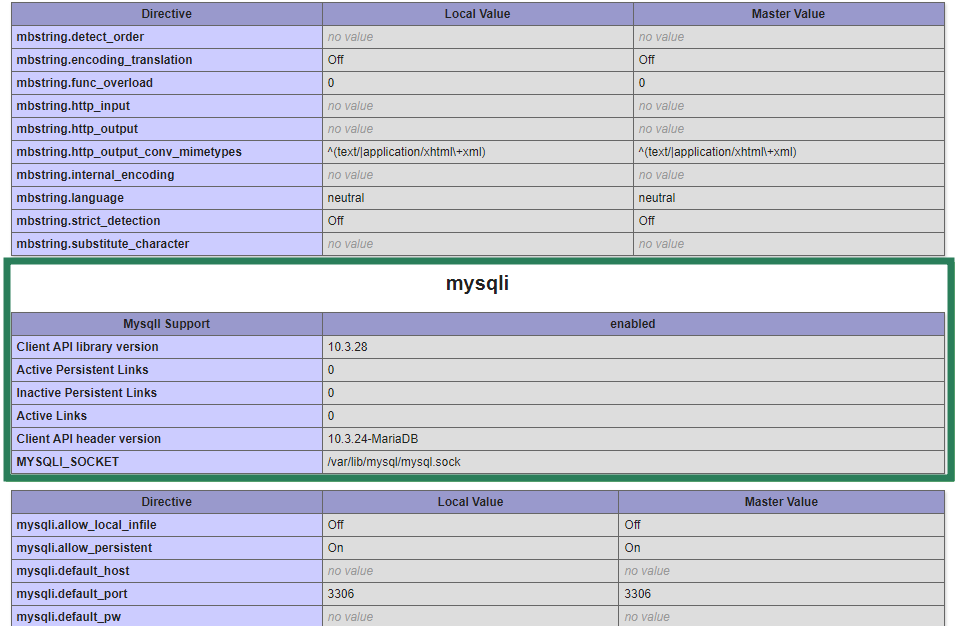The width and height of the screenshot is (969, 626).
Task: Click local value 3306 for mysqli.default_port
Action: pyautogui.click(x=341, y=594)
